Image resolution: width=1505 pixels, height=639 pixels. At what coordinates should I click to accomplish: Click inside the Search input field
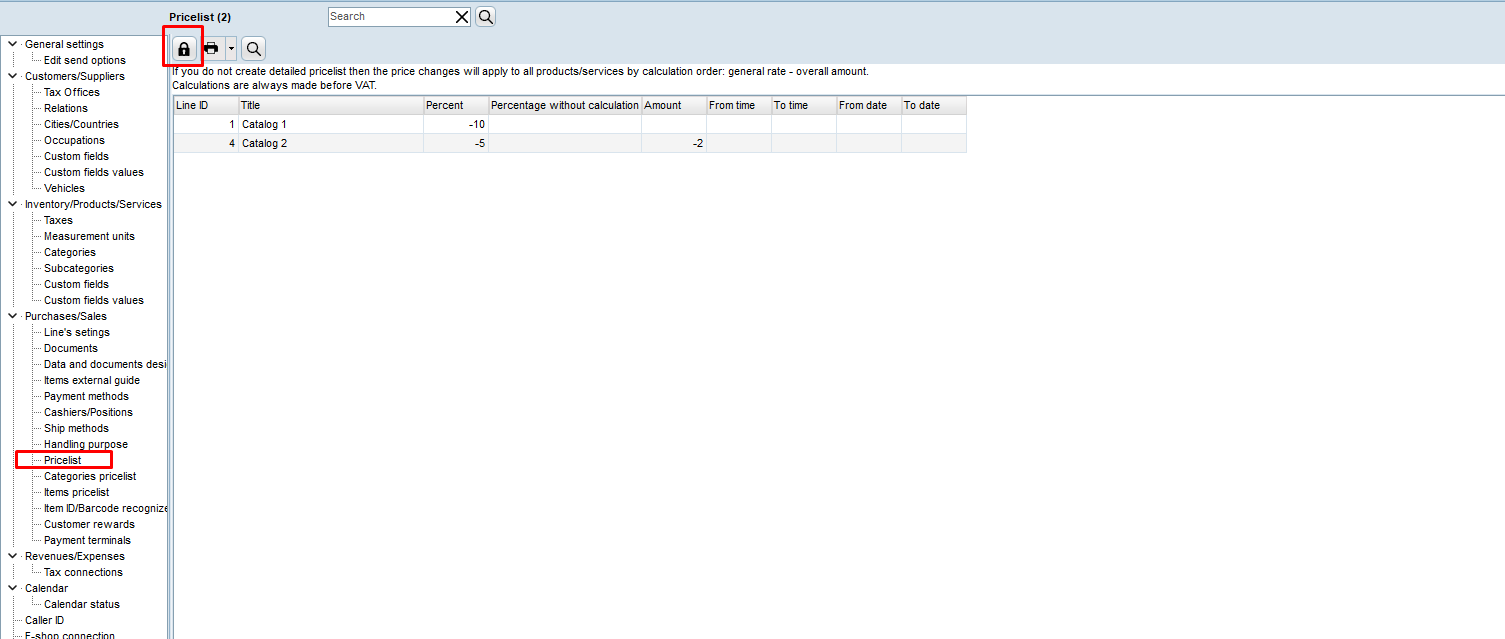pos(390,16)
